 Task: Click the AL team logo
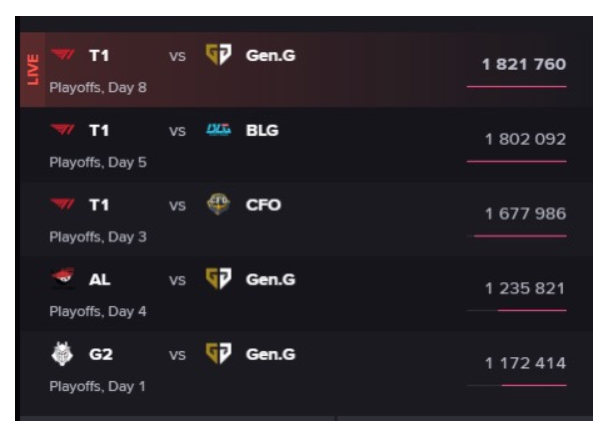tap(63, 278)
